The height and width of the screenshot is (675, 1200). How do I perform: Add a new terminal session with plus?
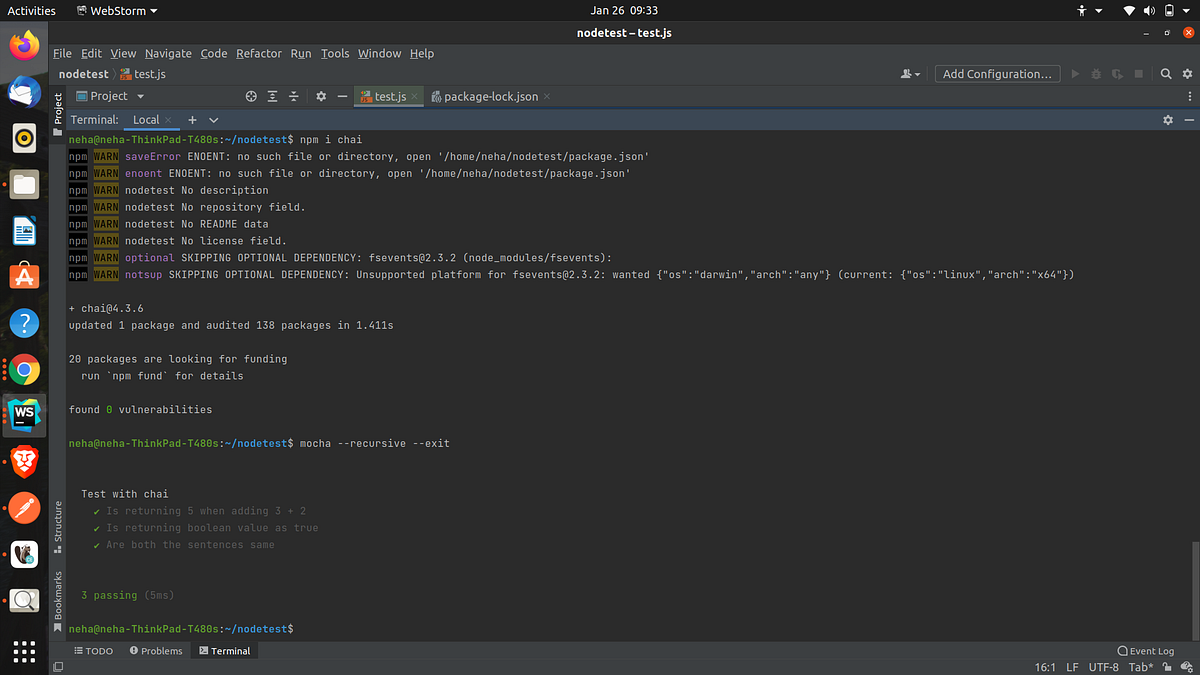tap(193, 120)
